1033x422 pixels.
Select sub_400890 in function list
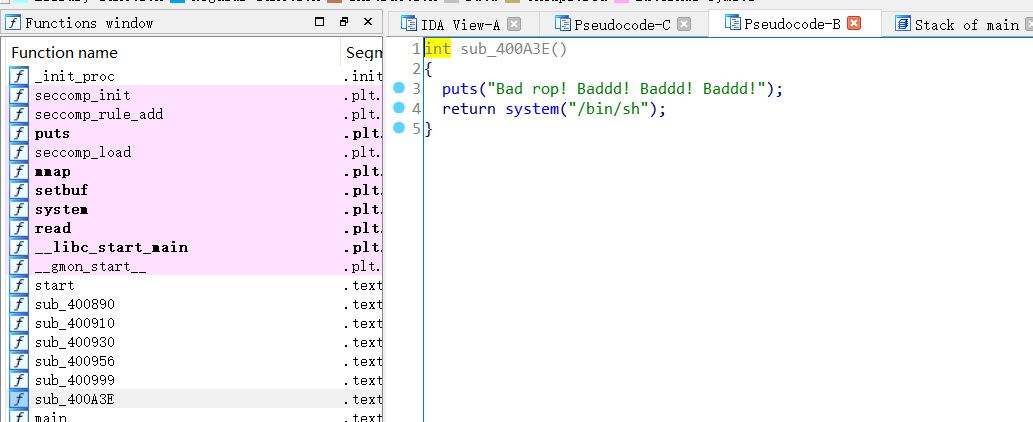click(195, 304)
